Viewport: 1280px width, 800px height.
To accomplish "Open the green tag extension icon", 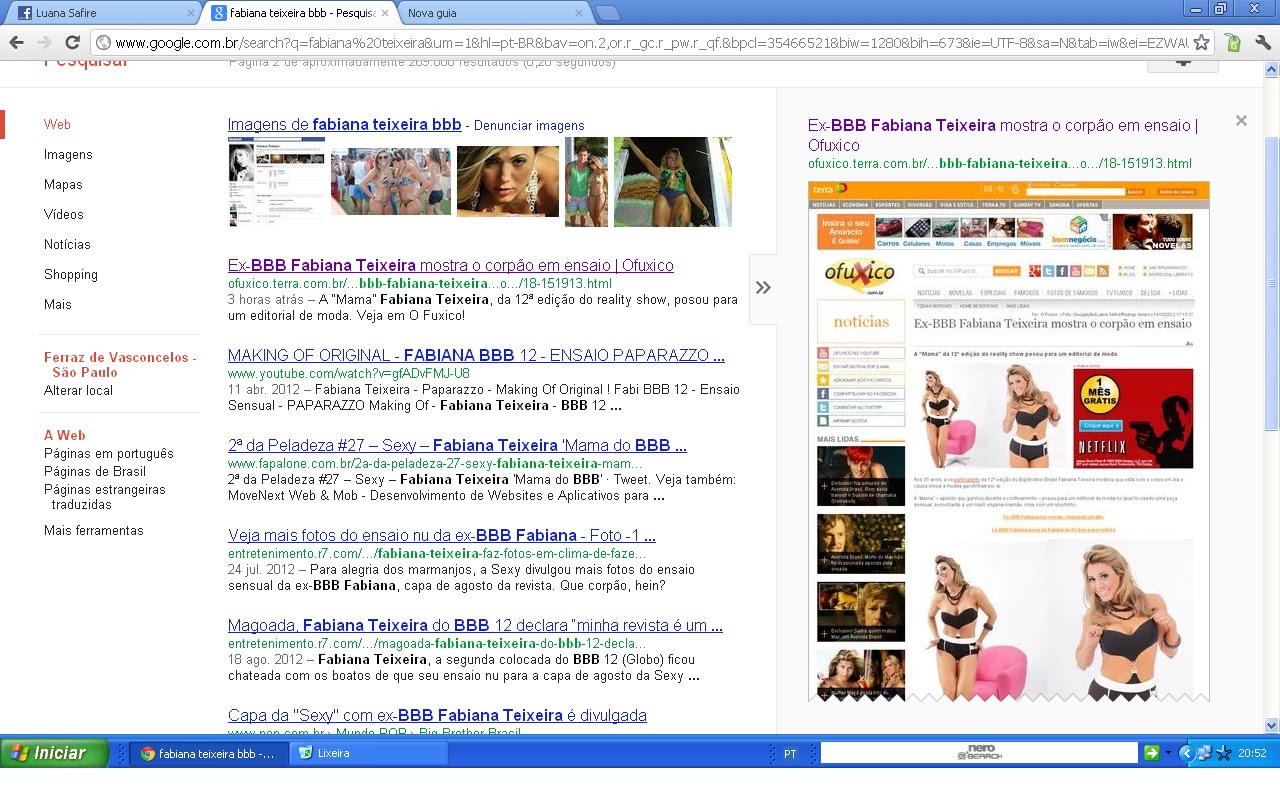I will point(1234,43).
